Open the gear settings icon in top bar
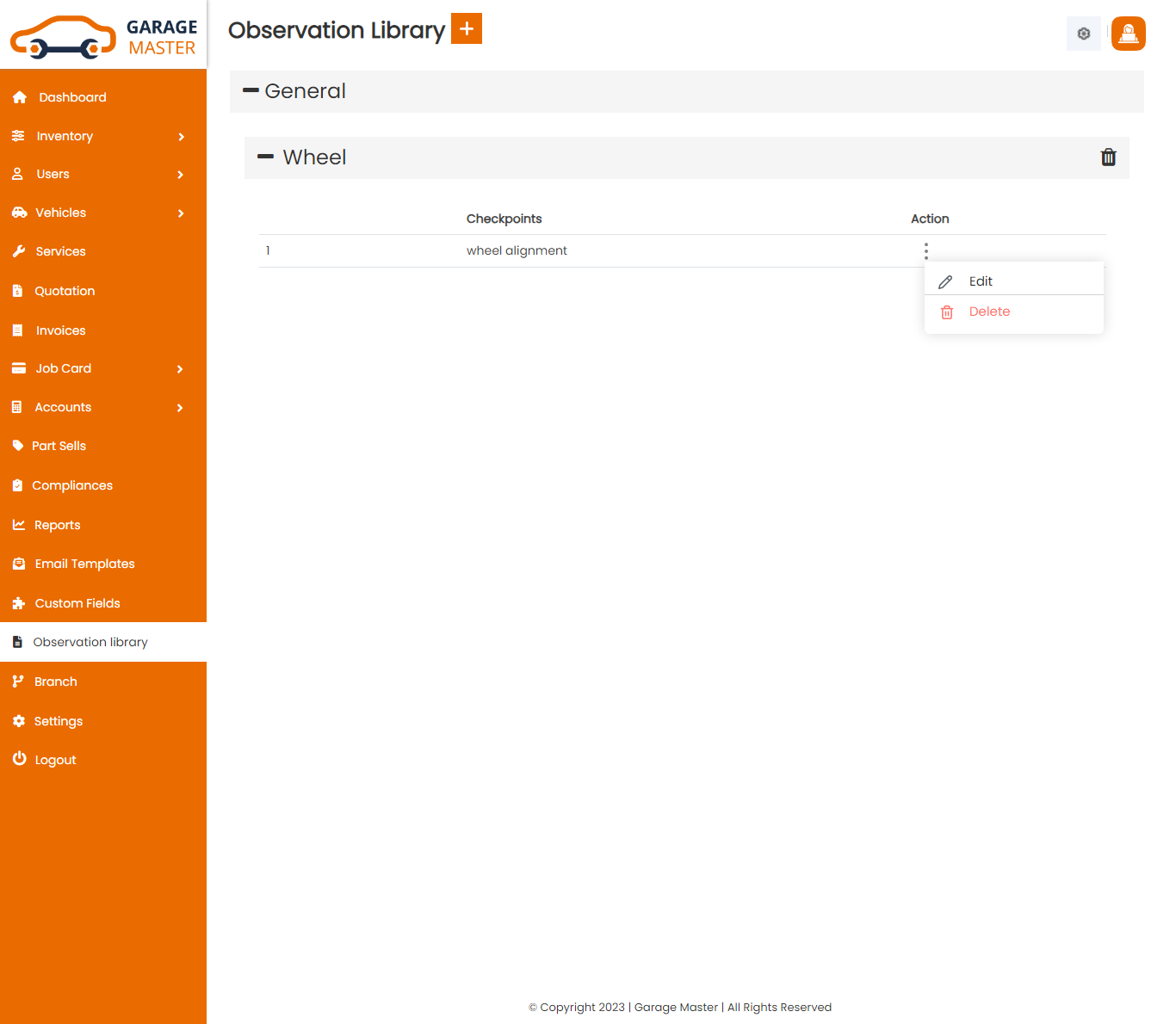Screen dimensions: 1176x1024 [1083, 34]
